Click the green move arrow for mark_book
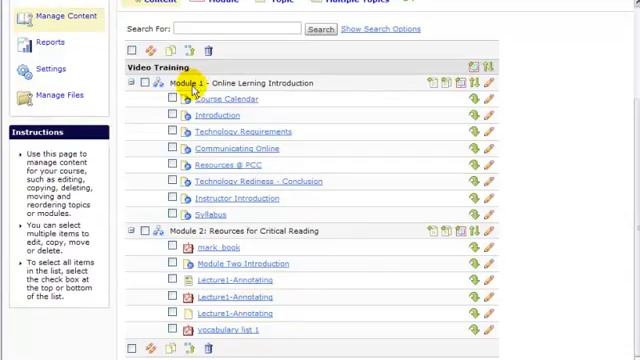 [x=474, y=247]
